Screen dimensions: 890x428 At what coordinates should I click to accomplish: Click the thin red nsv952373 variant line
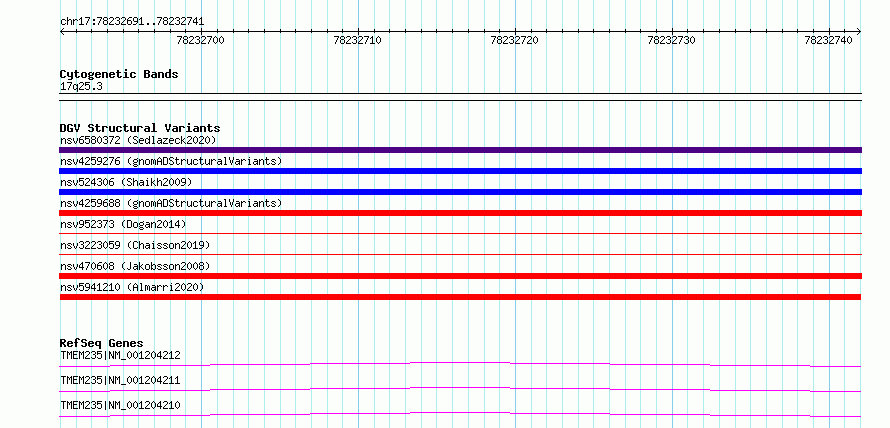[460, 233]
